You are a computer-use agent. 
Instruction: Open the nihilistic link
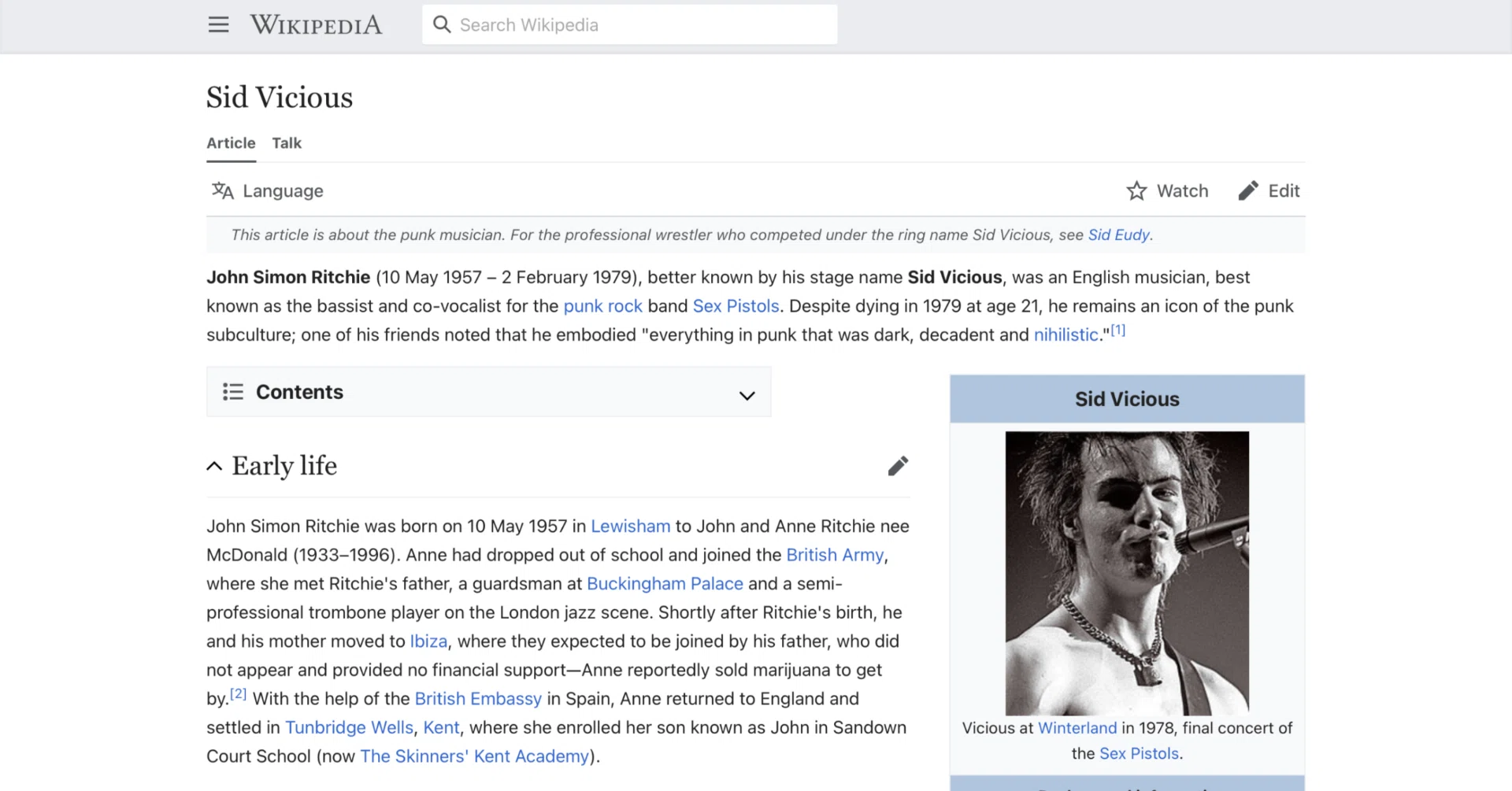[1065, 335]
